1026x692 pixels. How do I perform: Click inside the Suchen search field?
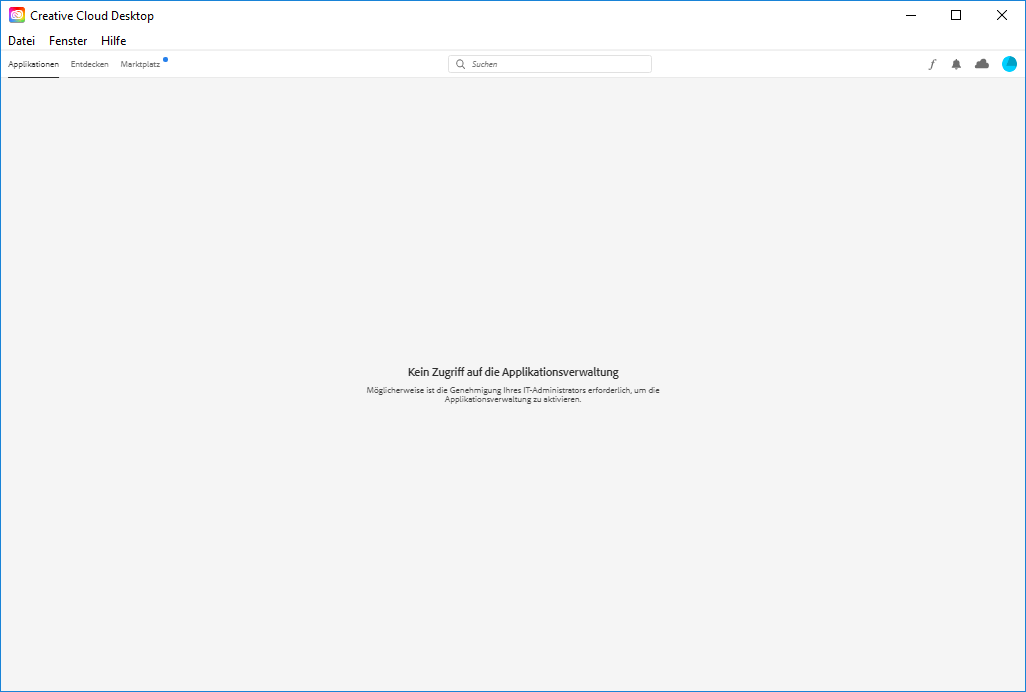550,63
